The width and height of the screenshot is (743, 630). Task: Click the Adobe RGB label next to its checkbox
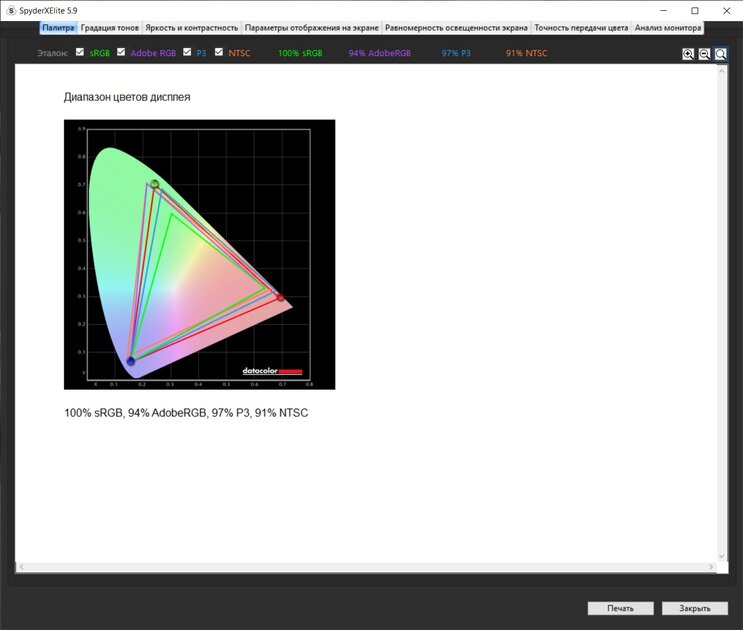153,53
